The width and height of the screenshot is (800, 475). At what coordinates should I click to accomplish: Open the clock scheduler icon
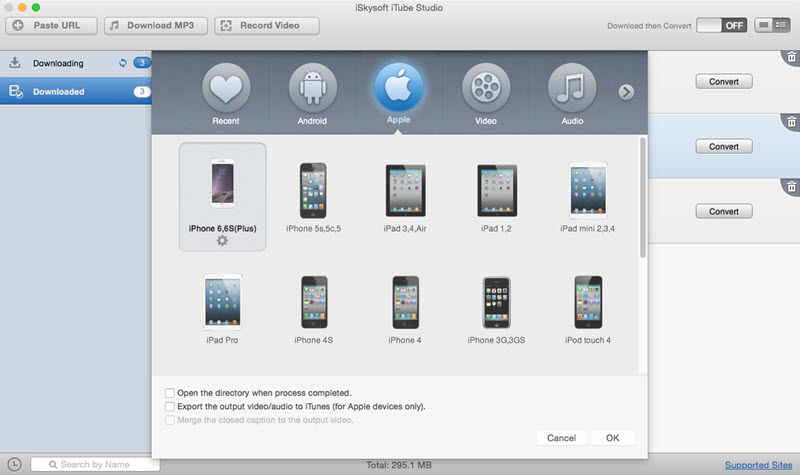click(x=14, y=464)
